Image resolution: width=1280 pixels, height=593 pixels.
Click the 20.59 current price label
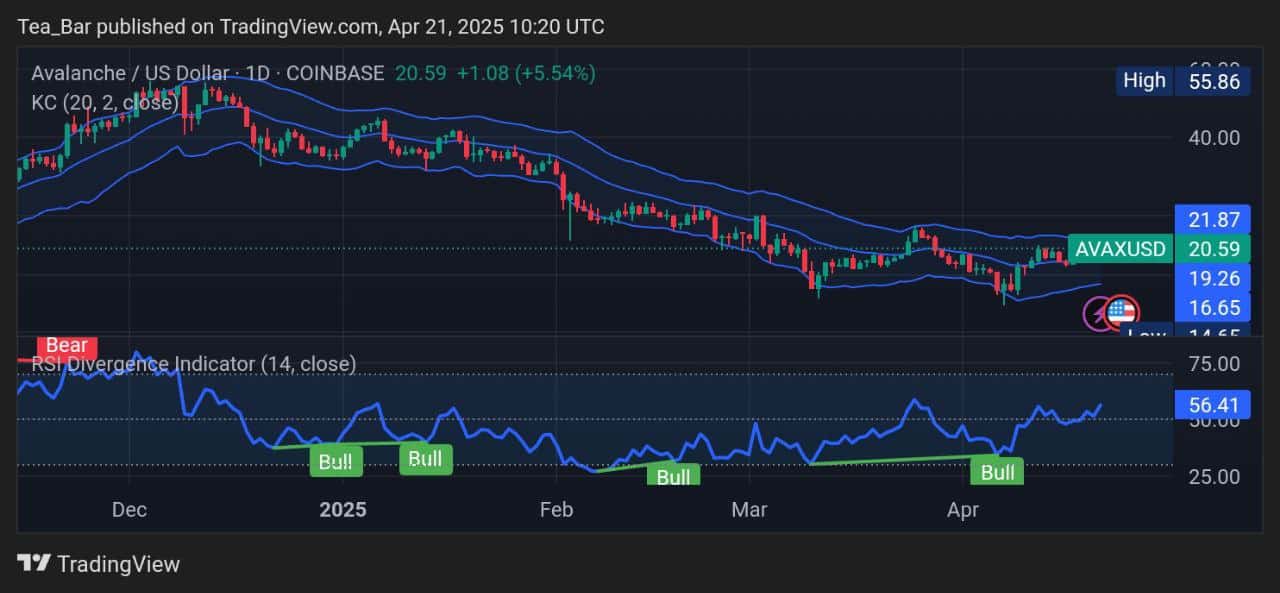tap(1213, 249)
